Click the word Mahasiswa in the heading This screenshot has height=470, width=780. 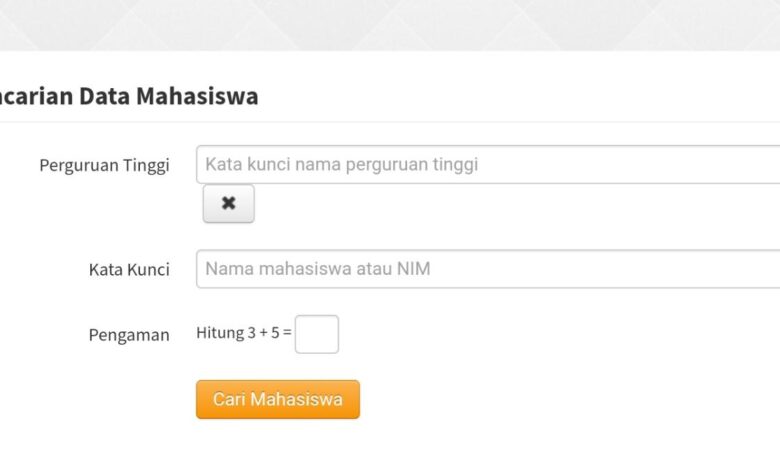[197, 96]
